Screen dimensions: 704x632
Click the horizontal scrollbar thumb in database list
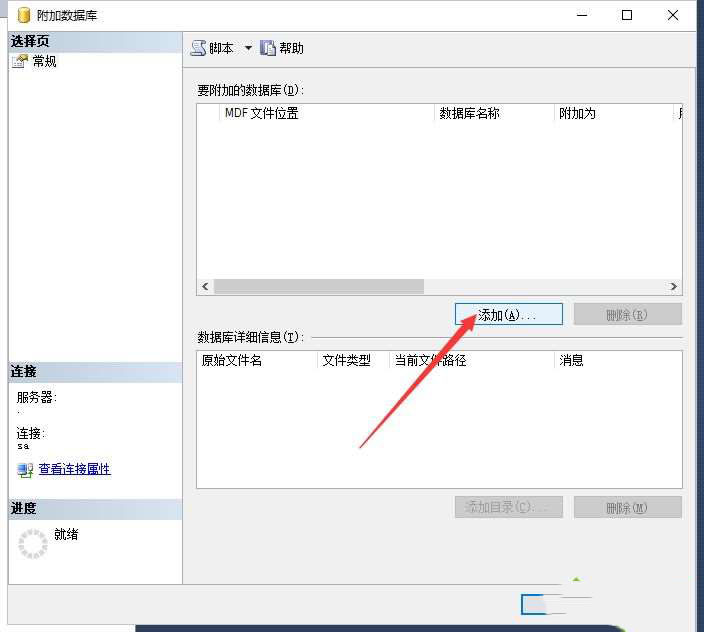pos(319,286)
